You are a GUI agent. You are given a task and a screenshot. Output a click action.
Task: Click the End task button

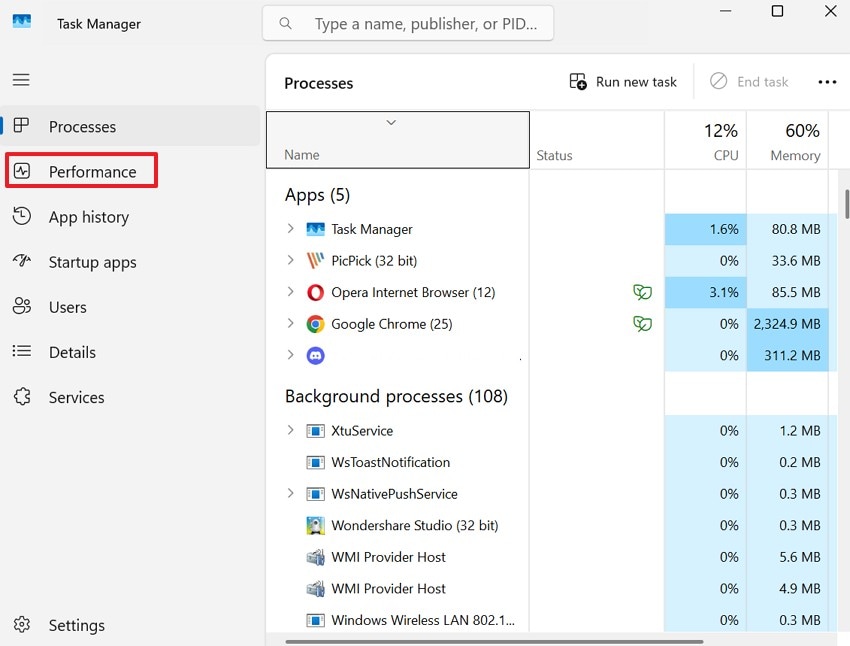(749, 81)
